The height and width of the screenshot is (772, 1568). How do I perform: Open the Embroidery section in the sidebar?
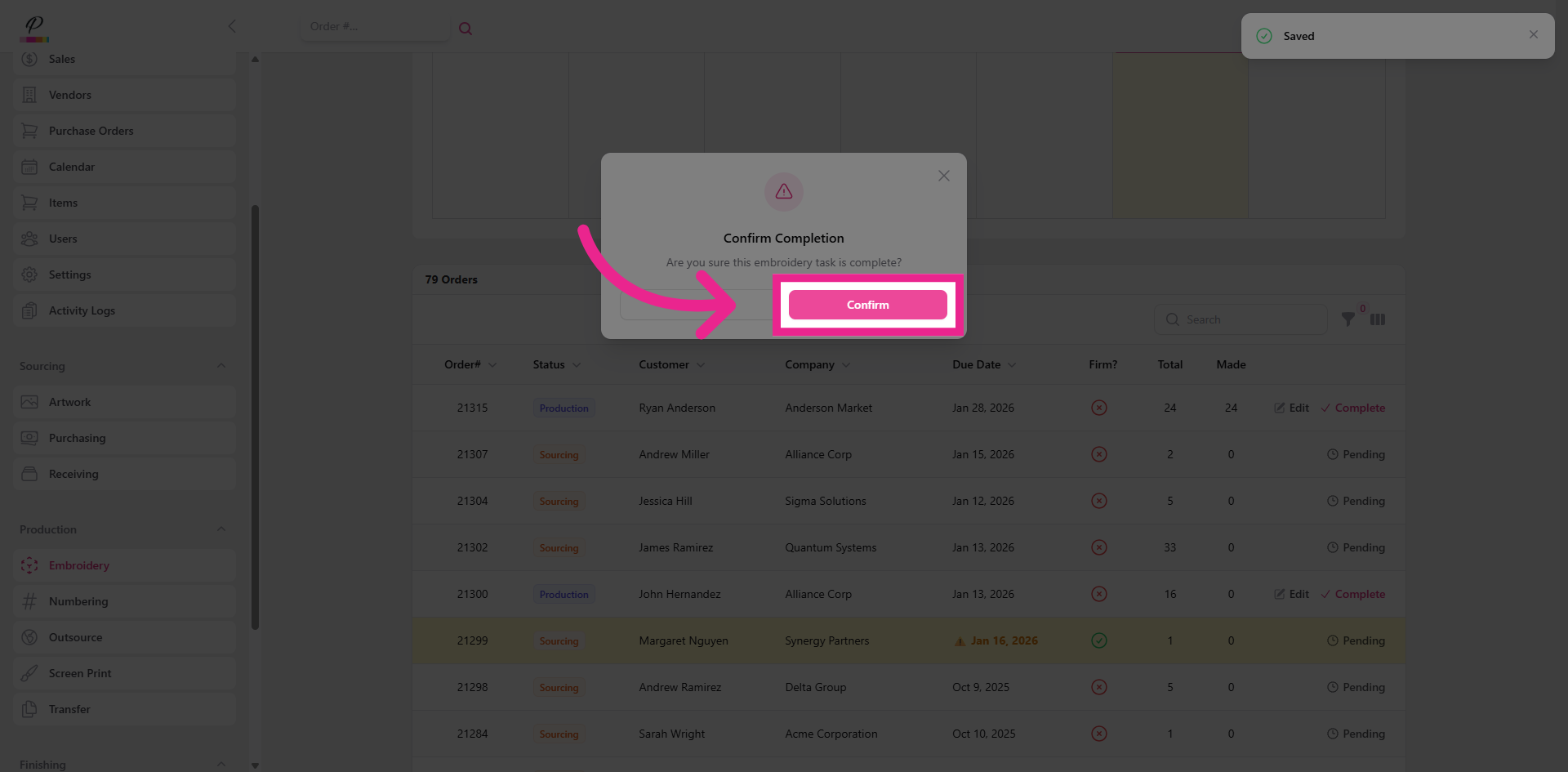tap(78, 565)
